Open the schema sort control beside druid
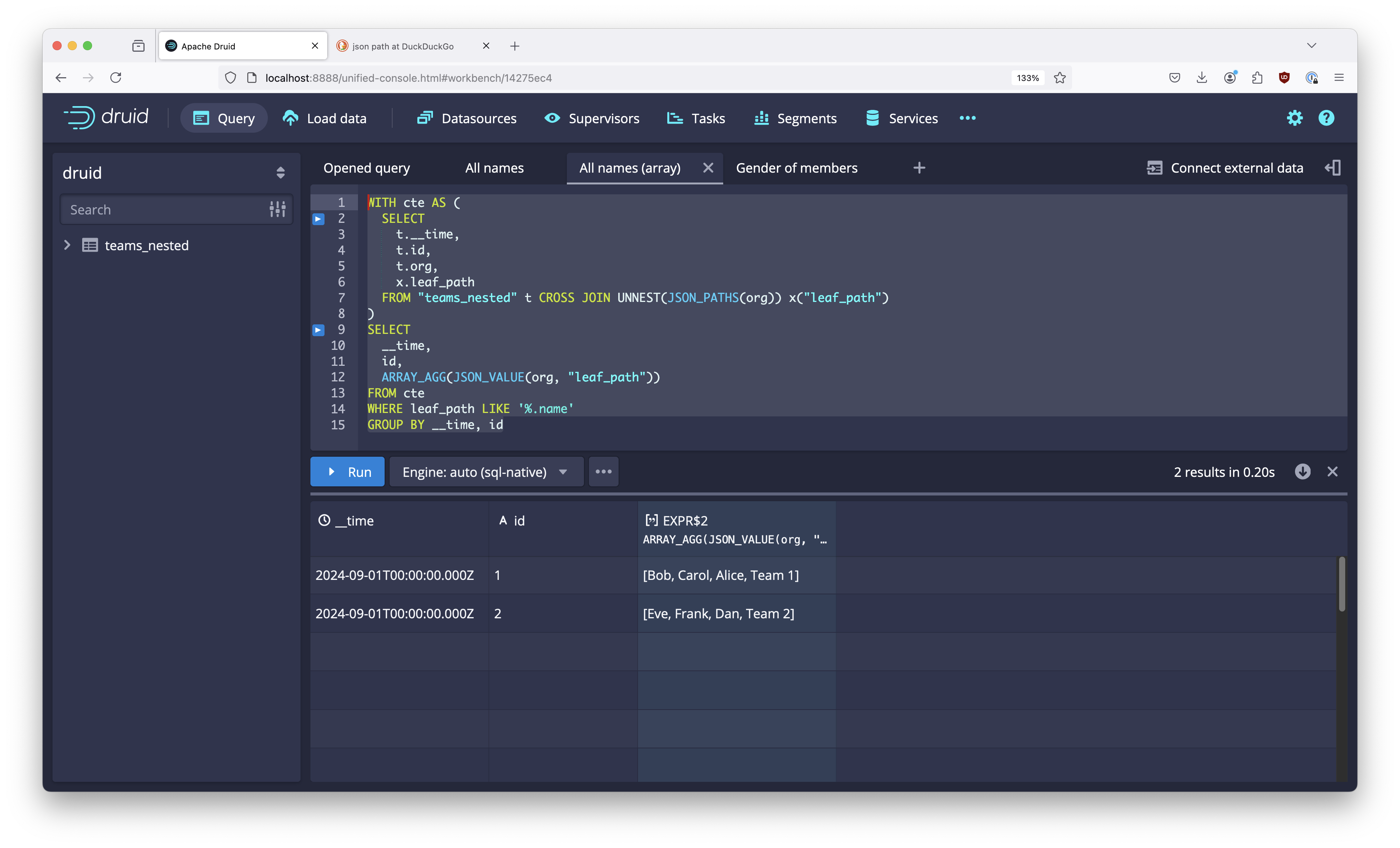The image size is (1400, 848). [x=281, y=172]
